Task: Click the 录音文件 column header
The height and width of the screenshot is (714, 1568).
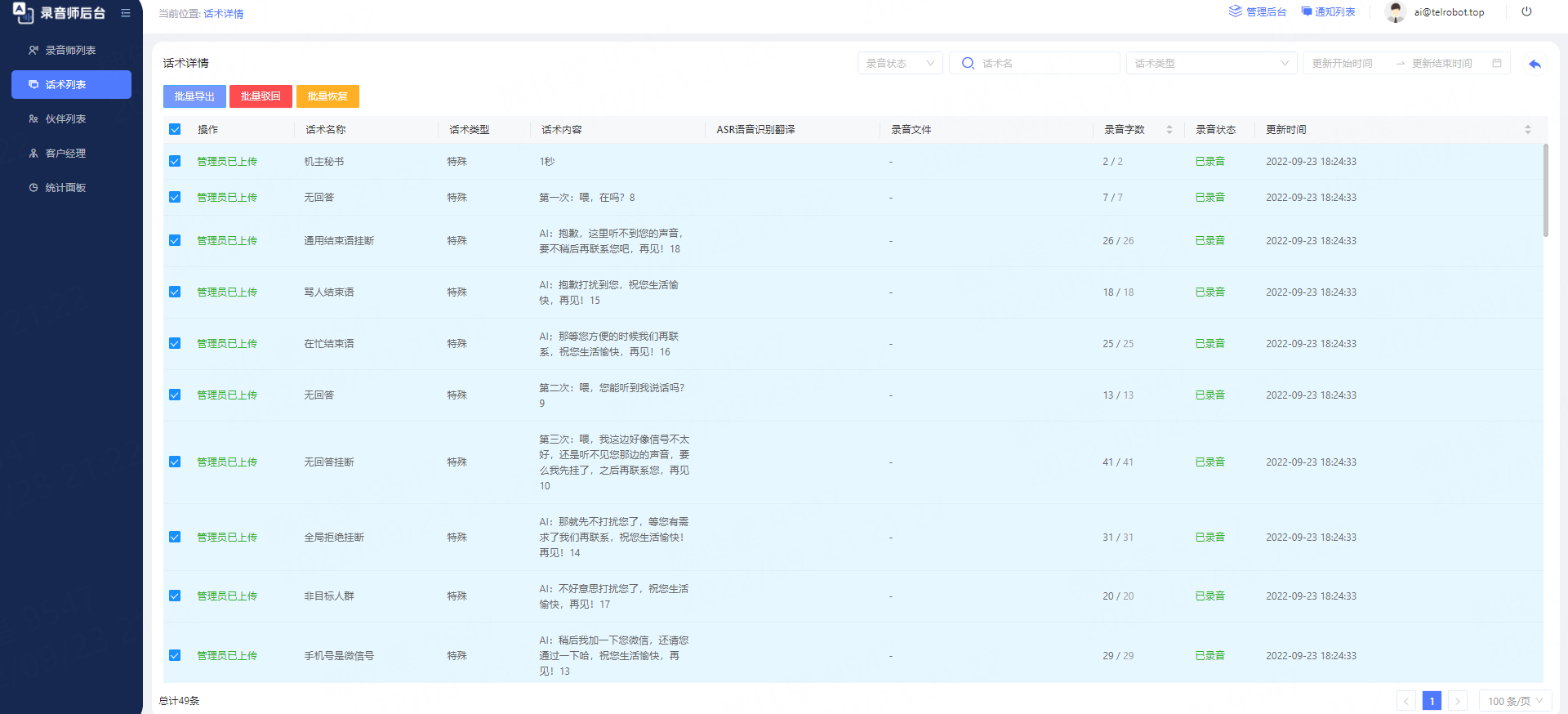Action: 911,130
